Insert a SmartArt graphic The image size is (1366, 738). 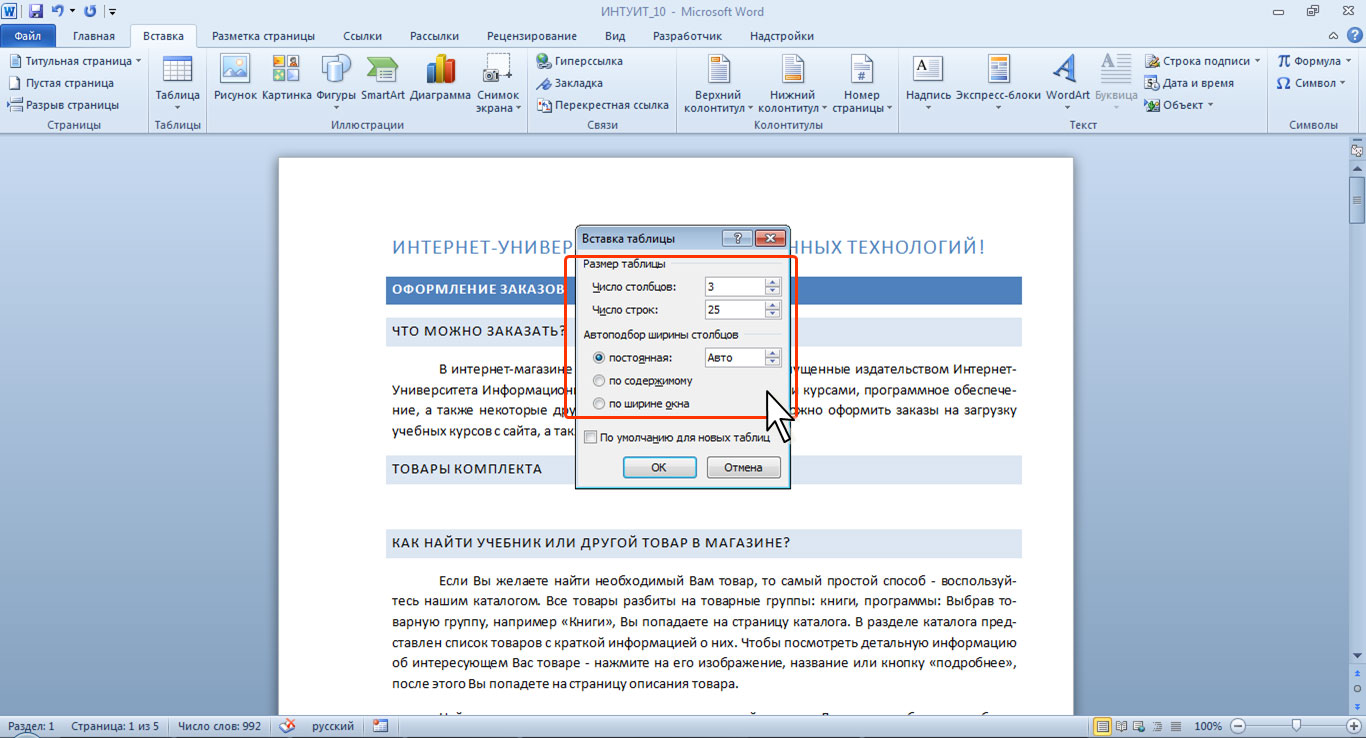pos(383,80)
